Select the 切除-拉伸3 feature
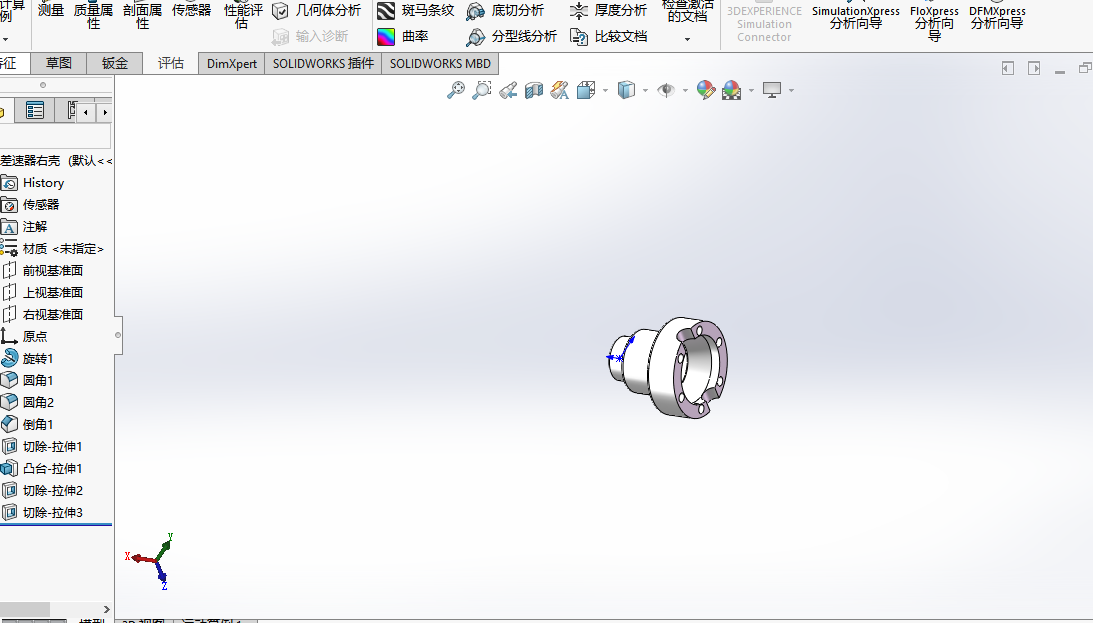Viewport: 1093px width, 623px height. click(x=42, y=512)
